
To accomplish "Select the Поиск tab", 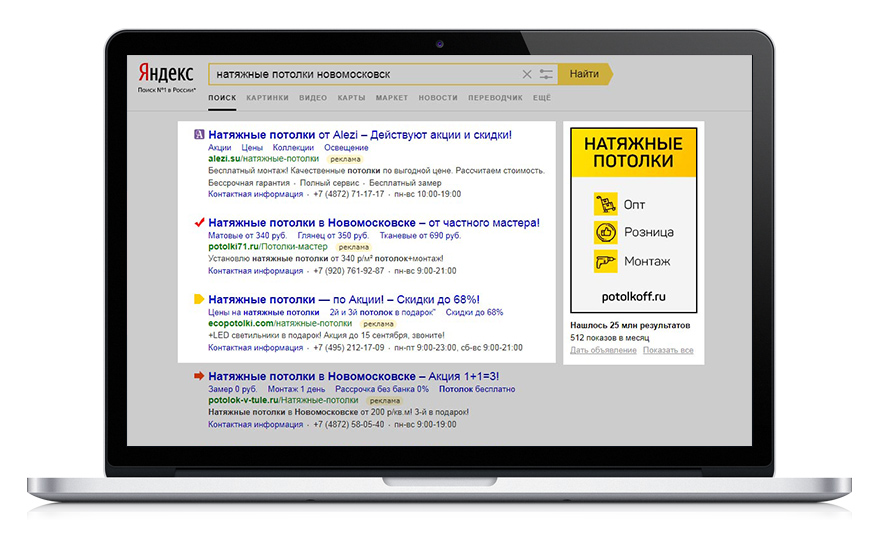I will (x=222, y=98).
